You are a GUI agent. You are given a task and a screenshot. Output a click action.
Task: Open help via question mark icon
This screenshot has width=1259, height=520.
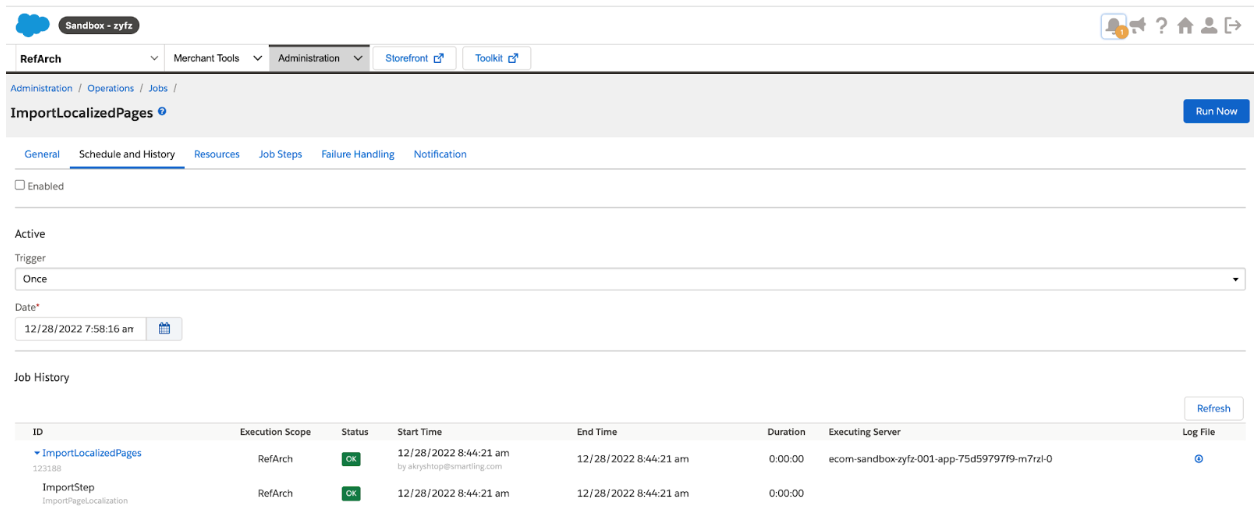[1162, 27]
